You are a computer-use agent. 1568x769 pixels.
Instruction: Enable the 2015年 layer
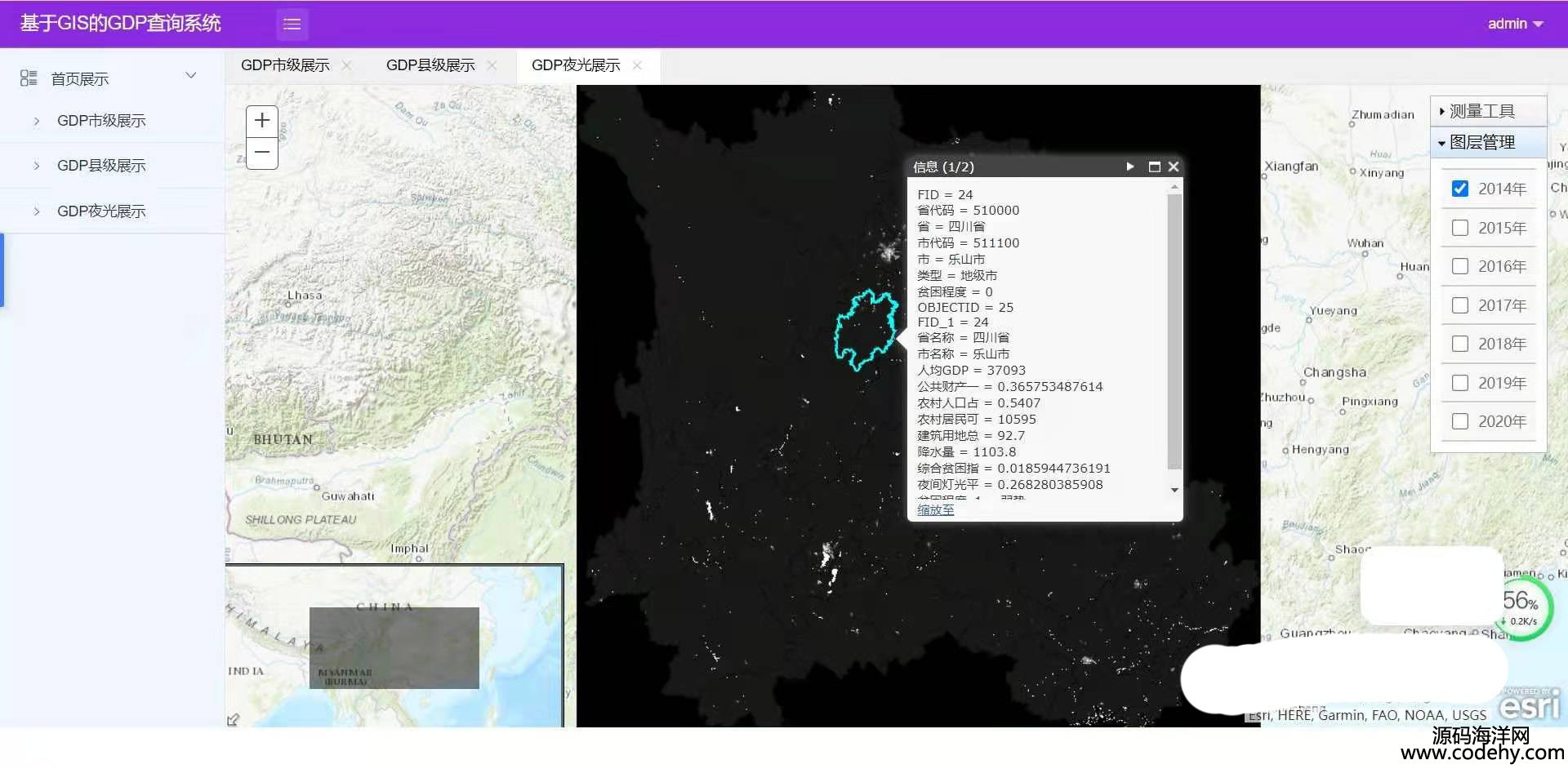pyautogui.click(x=1460, y=228)
